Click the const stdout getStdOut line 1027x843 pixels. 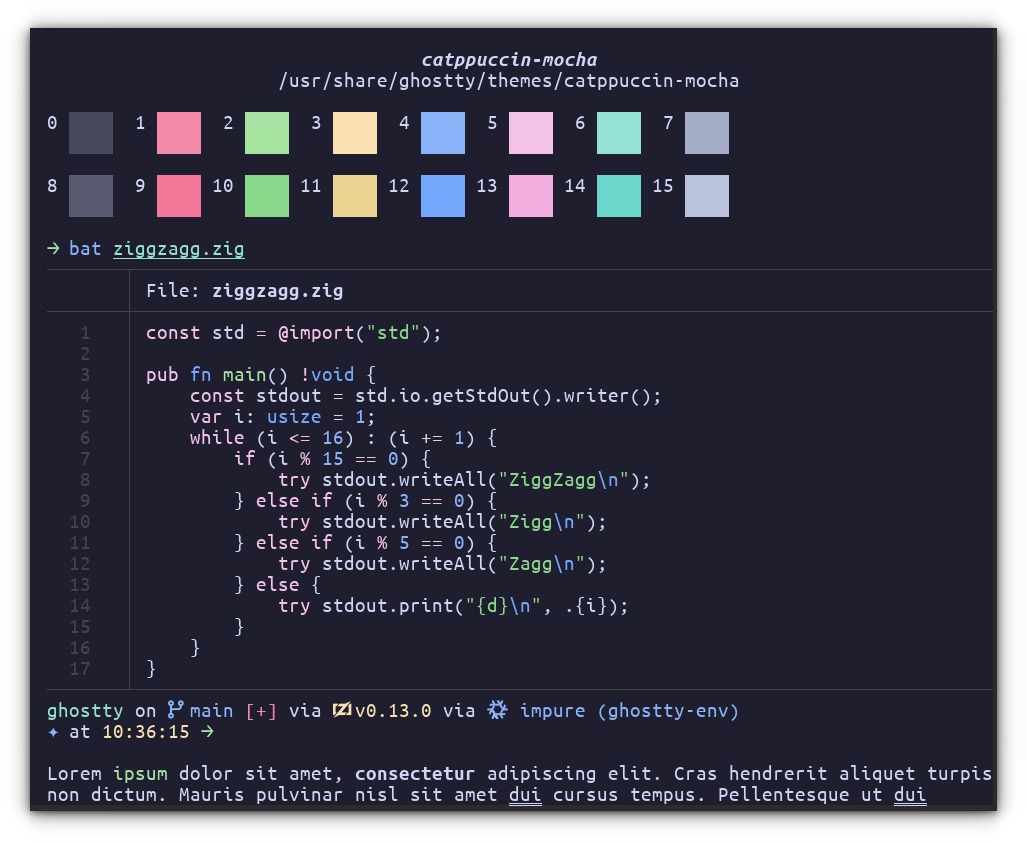point(425,396)
